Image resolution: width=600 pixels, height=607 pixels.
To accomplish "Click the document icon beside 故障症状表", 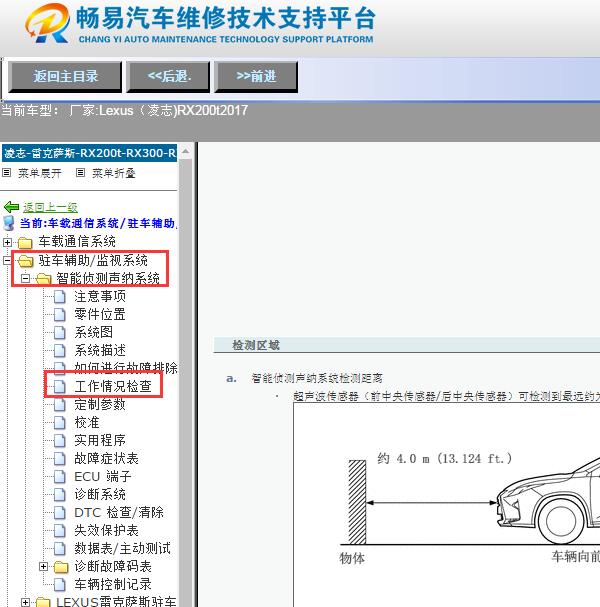I will [60, 459].
